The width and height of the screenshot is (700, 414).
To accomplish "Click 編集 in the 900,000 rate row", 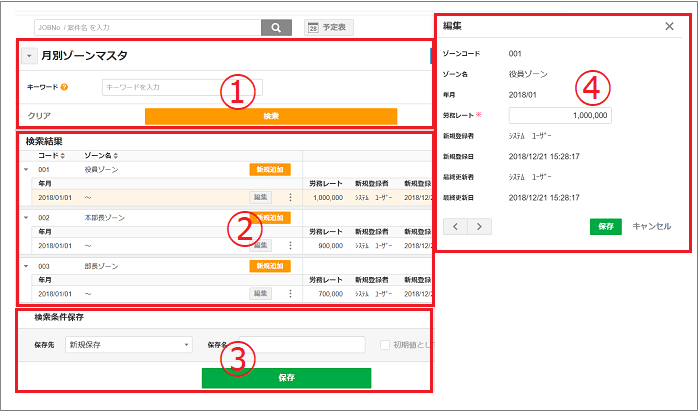I will coord(260,246).
